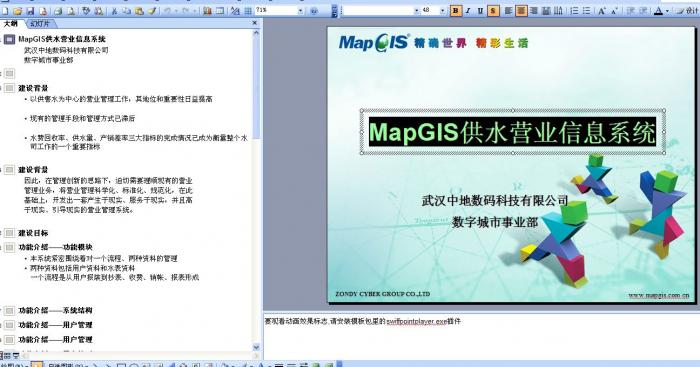This screenshot has width=700, height=367.
Task: Copy the selection using the Copy icon
Action: [127, 11]
